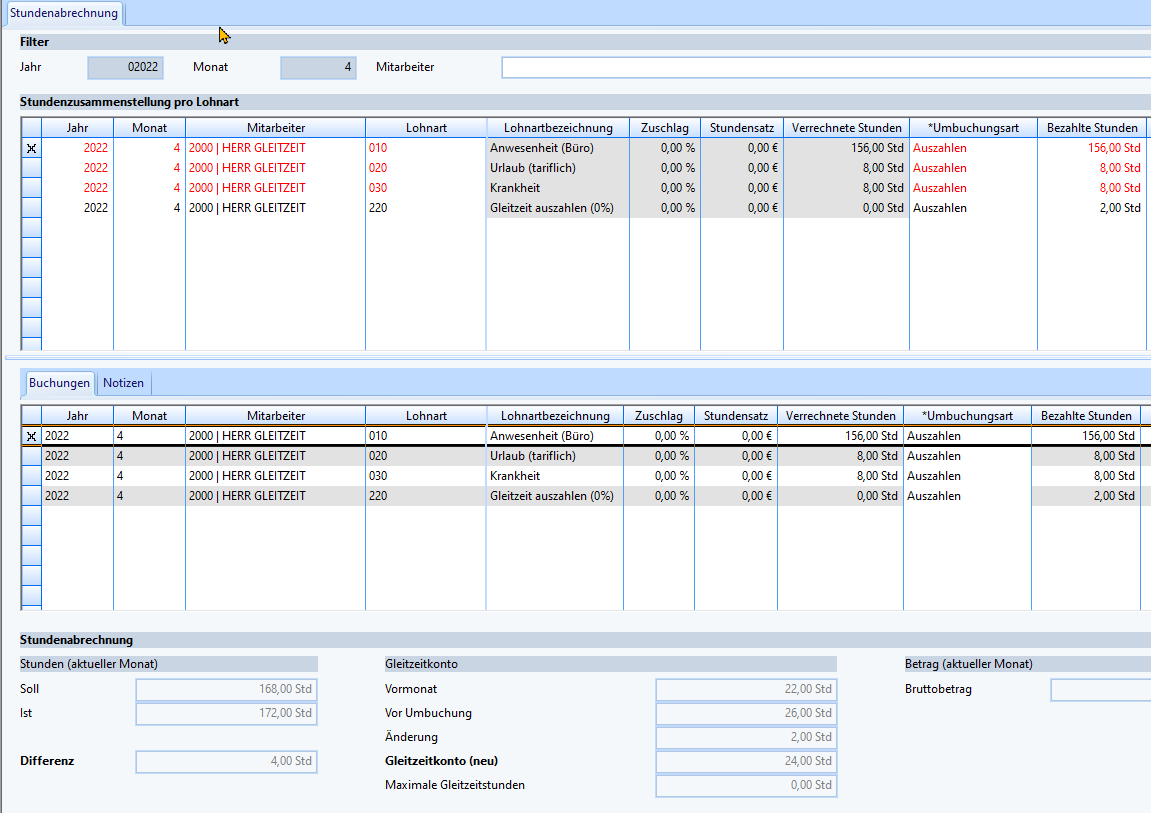Click the top-left corner cell of Stundenzusammenstellung table
Viewport: 1151px width, 813px height.
tap(31, 128)
